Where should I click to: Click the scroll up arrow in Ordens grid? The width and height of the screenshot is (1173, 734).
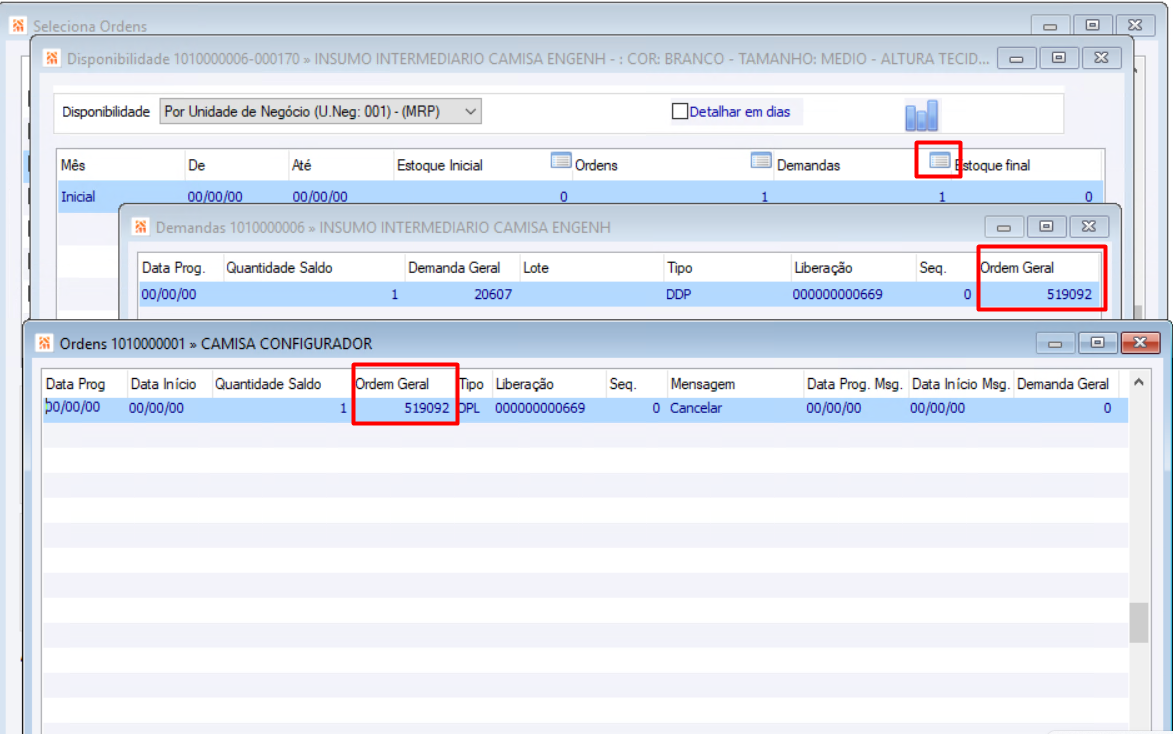[x=1139, y=382]
